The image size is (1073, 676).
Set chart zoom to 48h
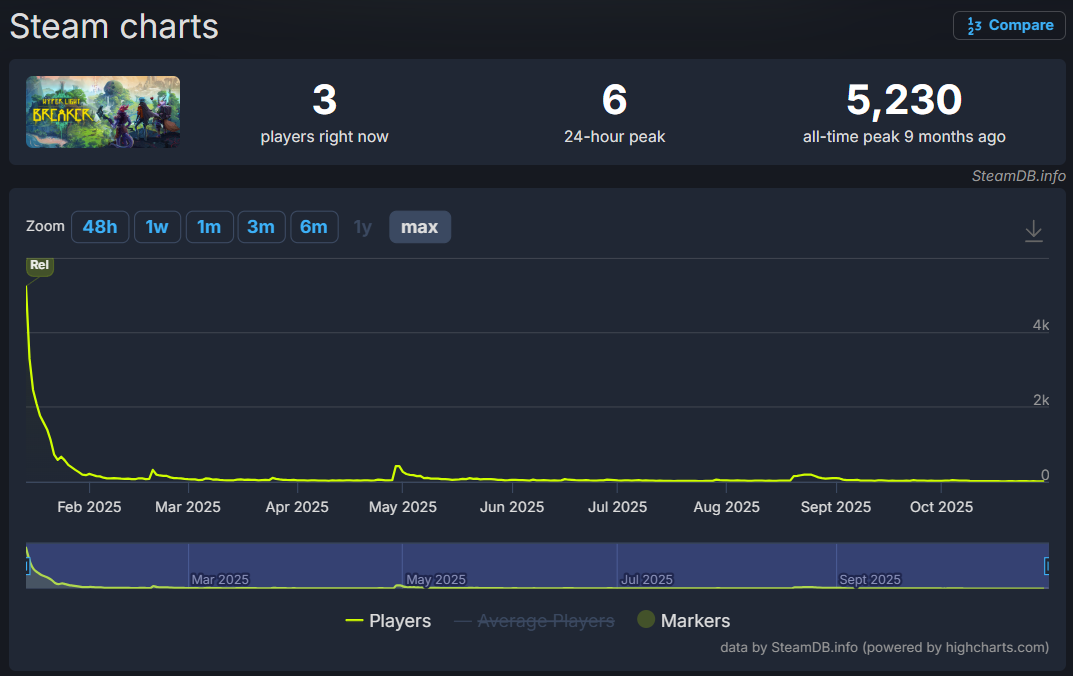point(100,227)
